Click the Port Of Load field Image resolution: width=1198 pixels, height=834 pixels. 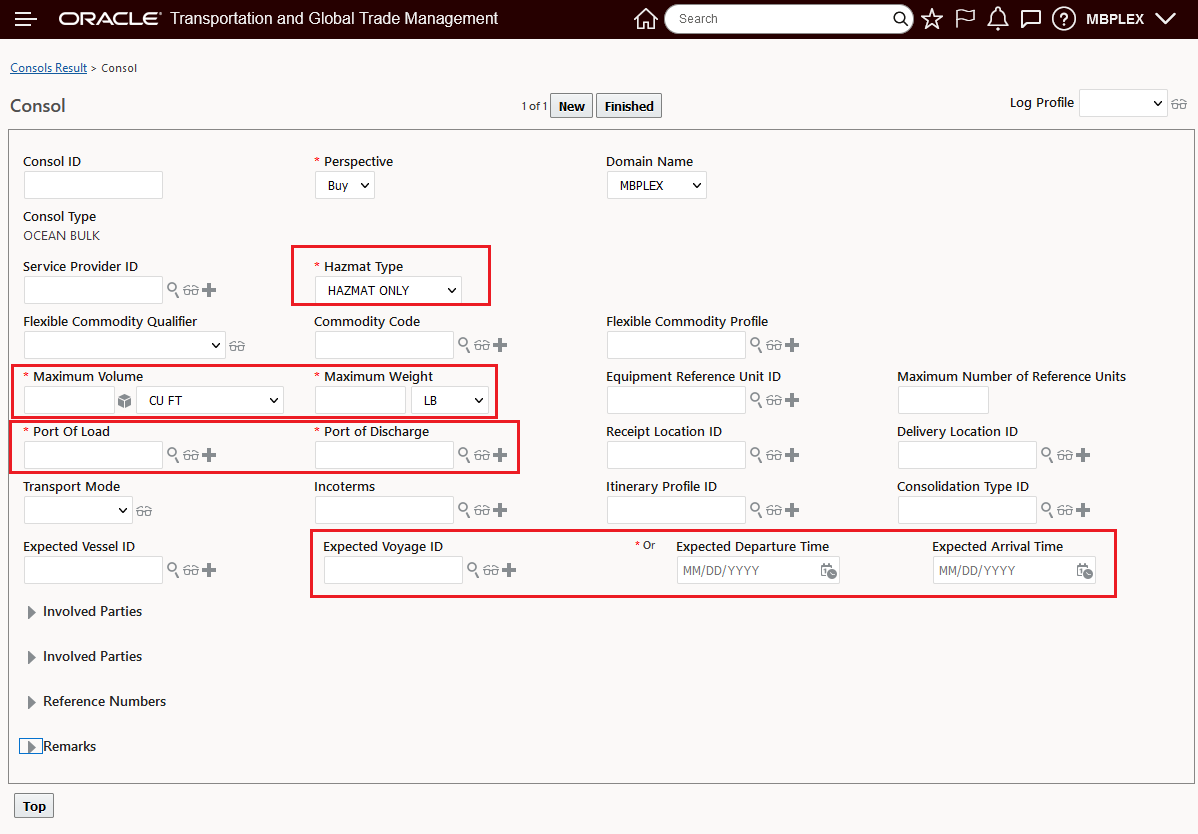(93, 455)
